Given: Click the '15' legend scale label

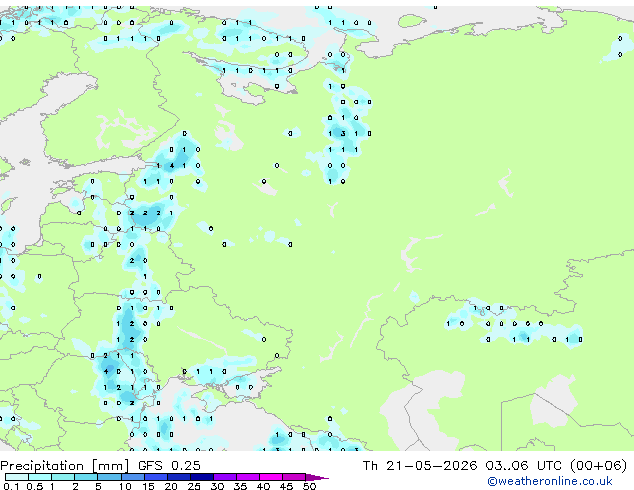Looking at the screenshot, I should [148, 486].
